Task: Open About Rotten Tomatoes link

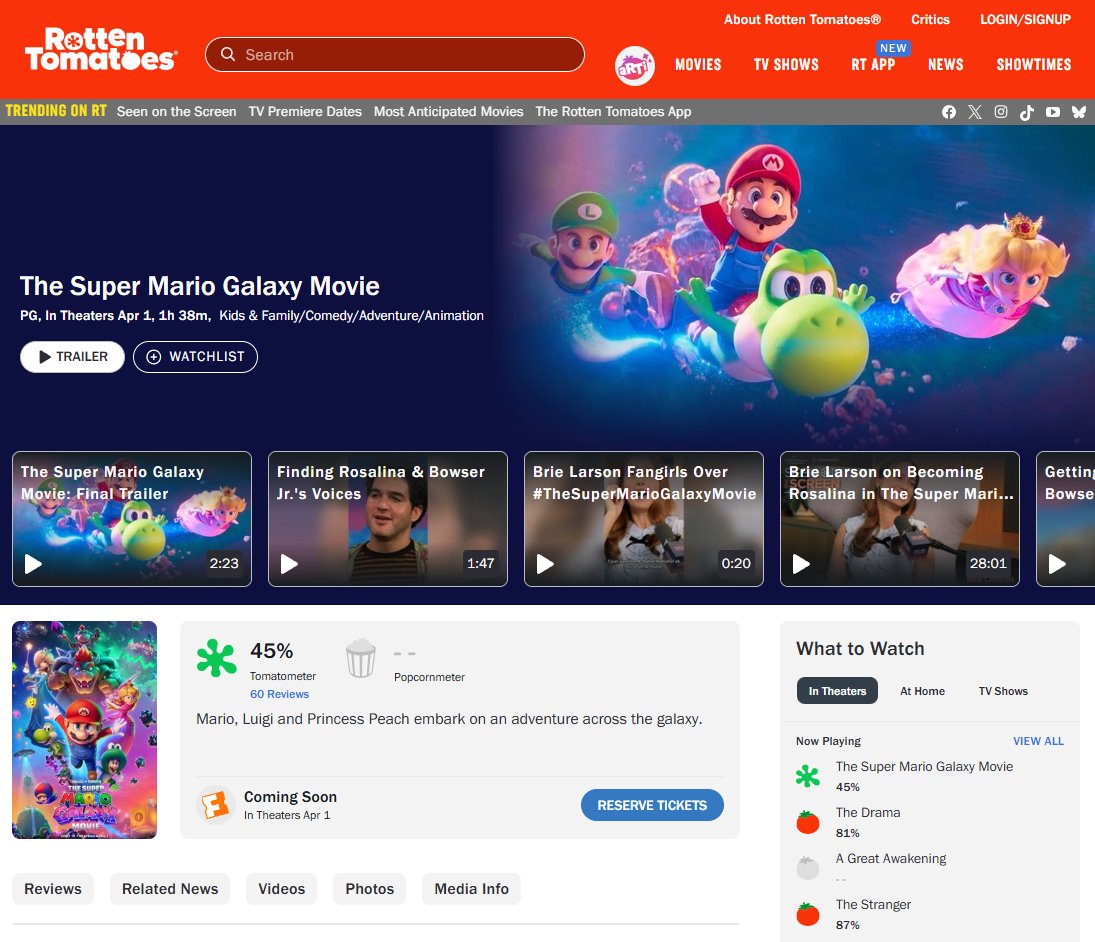Action: click(802, 20)
